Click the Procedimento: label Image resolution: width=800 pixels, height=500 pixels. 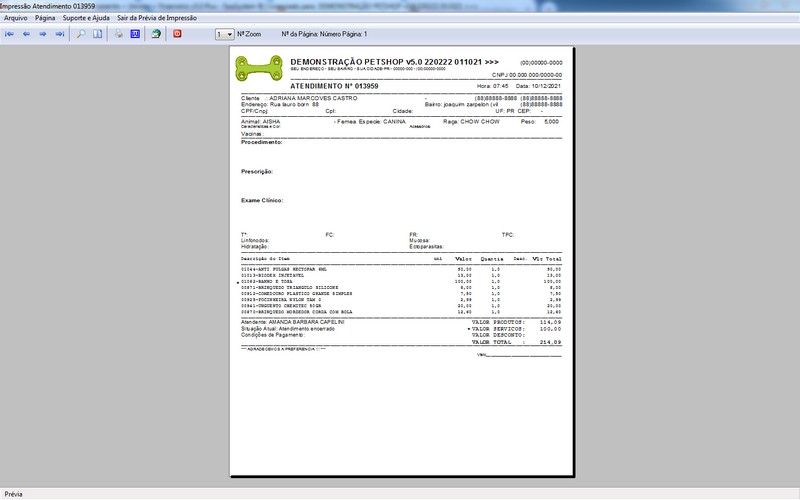(261, 142)
